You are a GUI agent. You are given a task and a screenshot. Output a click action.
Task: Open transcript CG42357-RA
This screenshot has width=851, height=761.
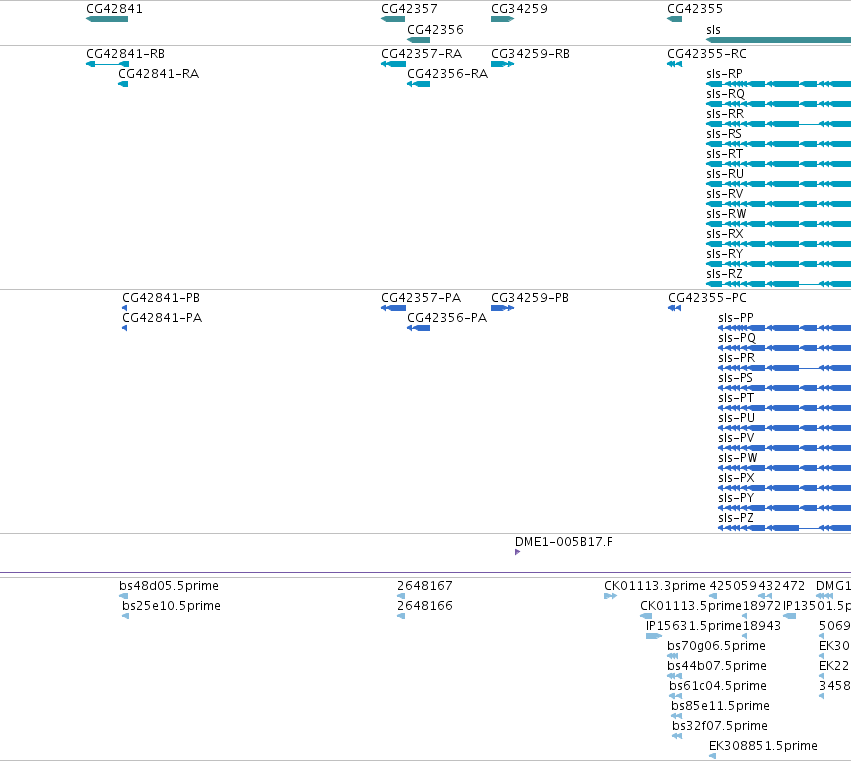[x=393, y=64]
